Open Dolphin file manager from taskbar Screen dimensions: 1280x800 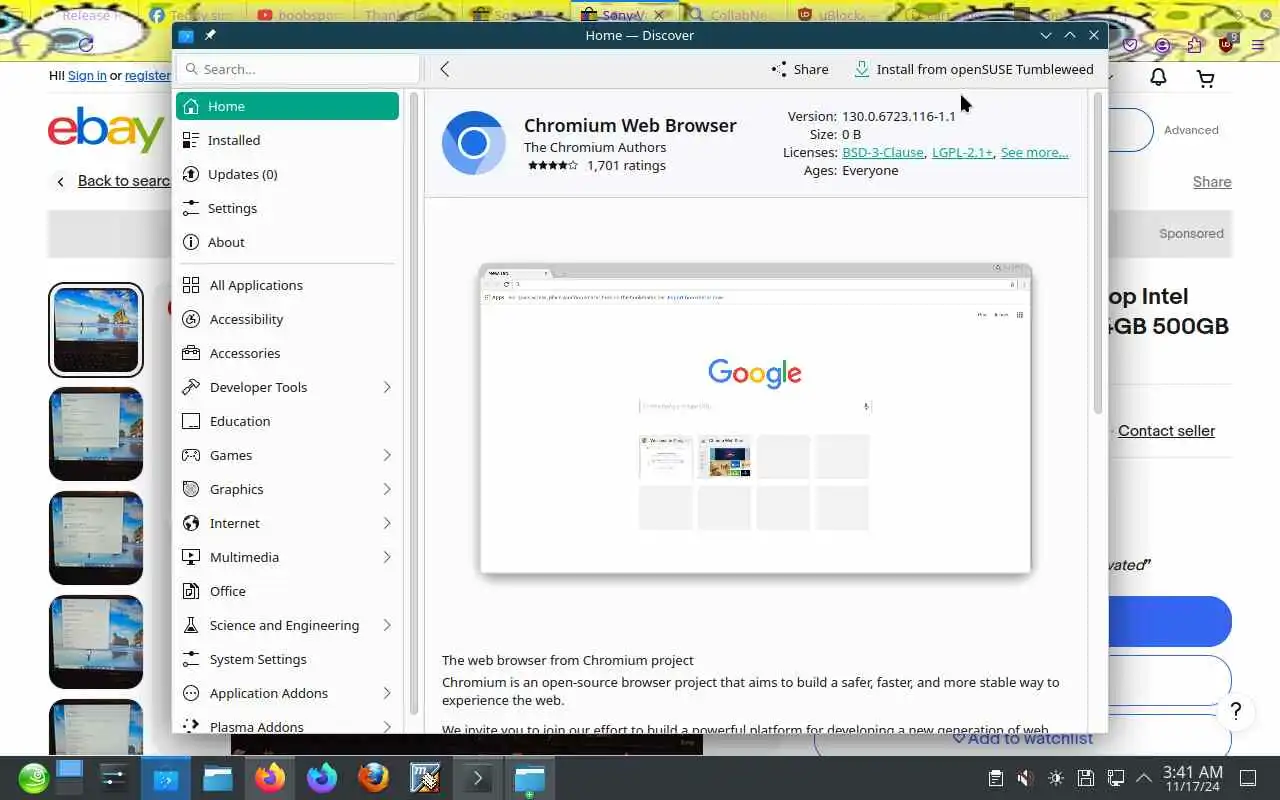(217, 778)
